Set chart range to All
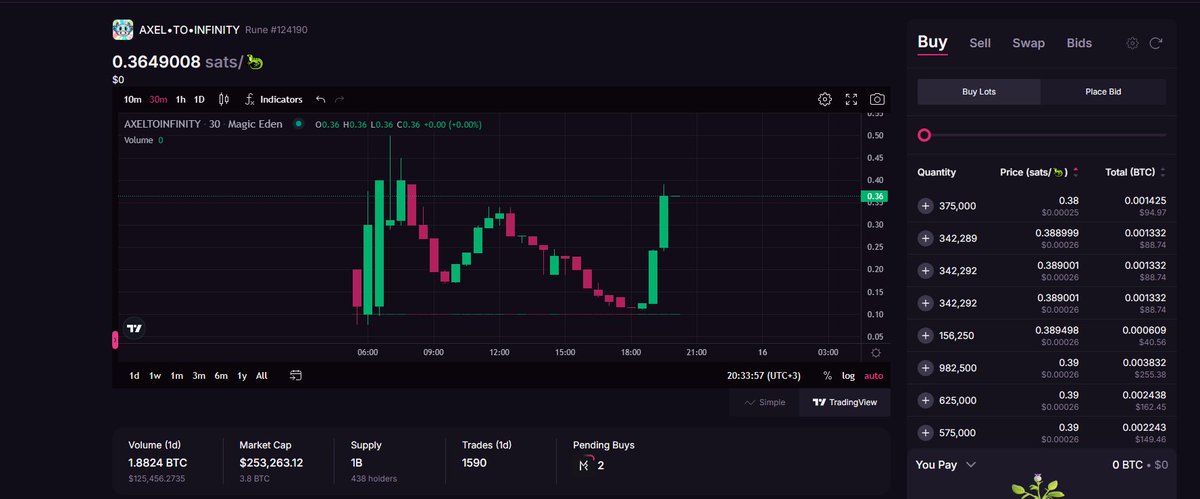The image size is (1200, 499). tap(262, 376)
